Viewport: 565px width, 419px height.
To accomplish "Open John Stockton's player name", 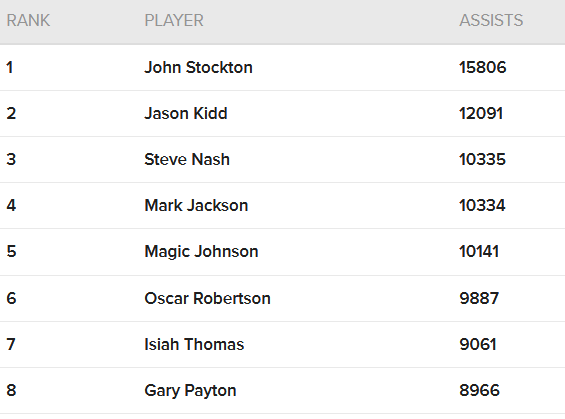I will pyautogui.click(x=199, y=67).
